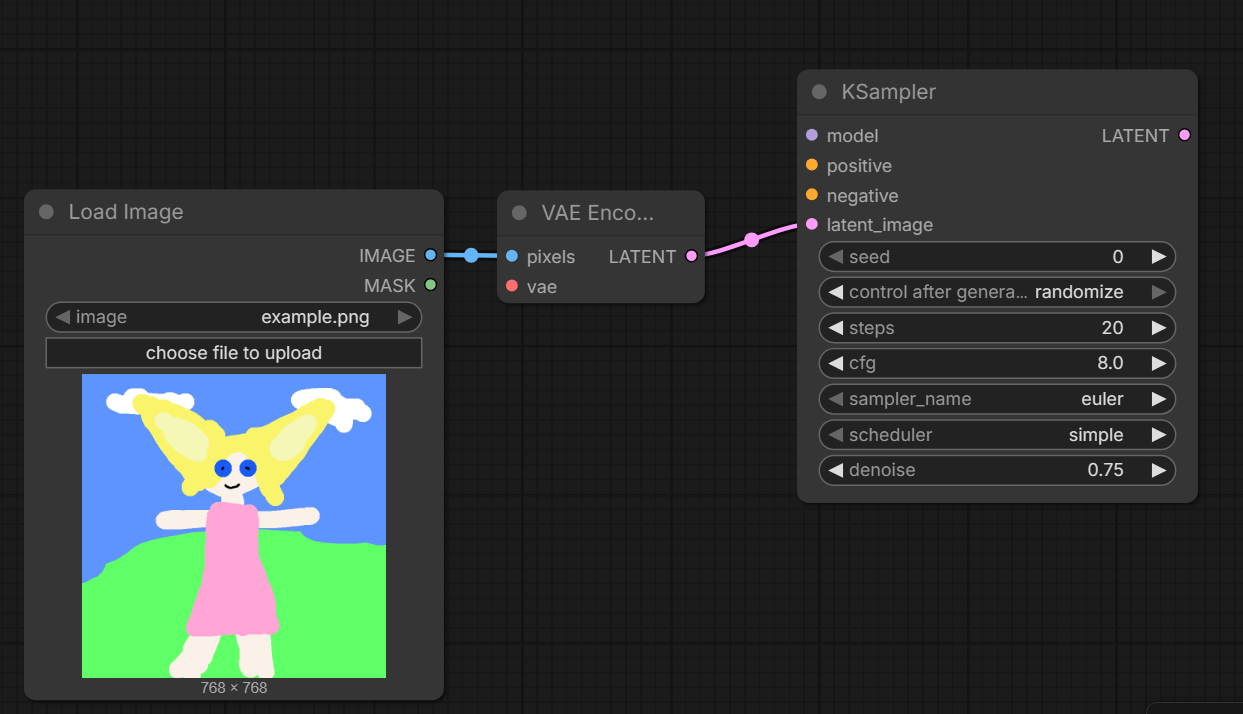Click the VAE Enco... node title

(x=597, y=213)
